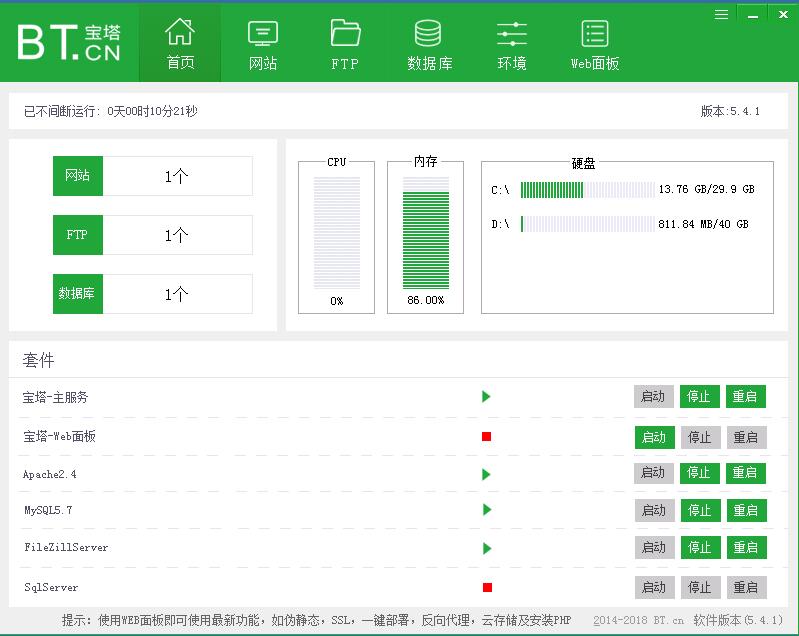
Task: Click the green 网站 count tile
Action: 78,176
